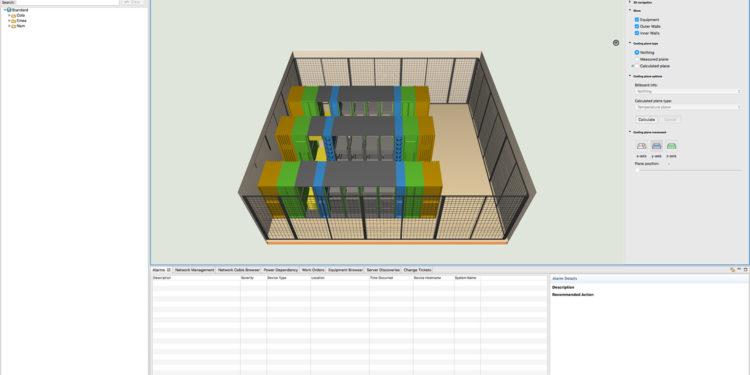
Task: Open the Equipment Browser tab
Action: click(x=345, y=270)
